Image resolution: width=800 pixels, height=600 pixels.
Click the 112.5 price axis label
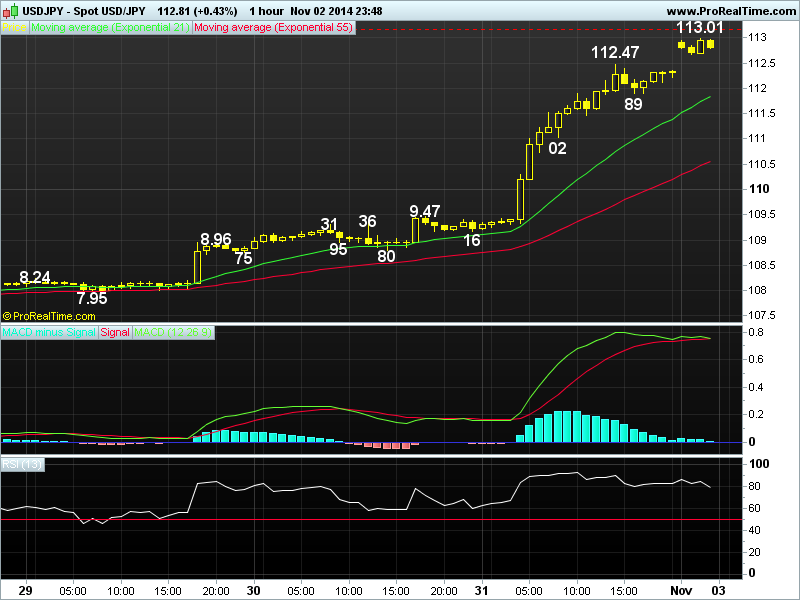(762, 63)
